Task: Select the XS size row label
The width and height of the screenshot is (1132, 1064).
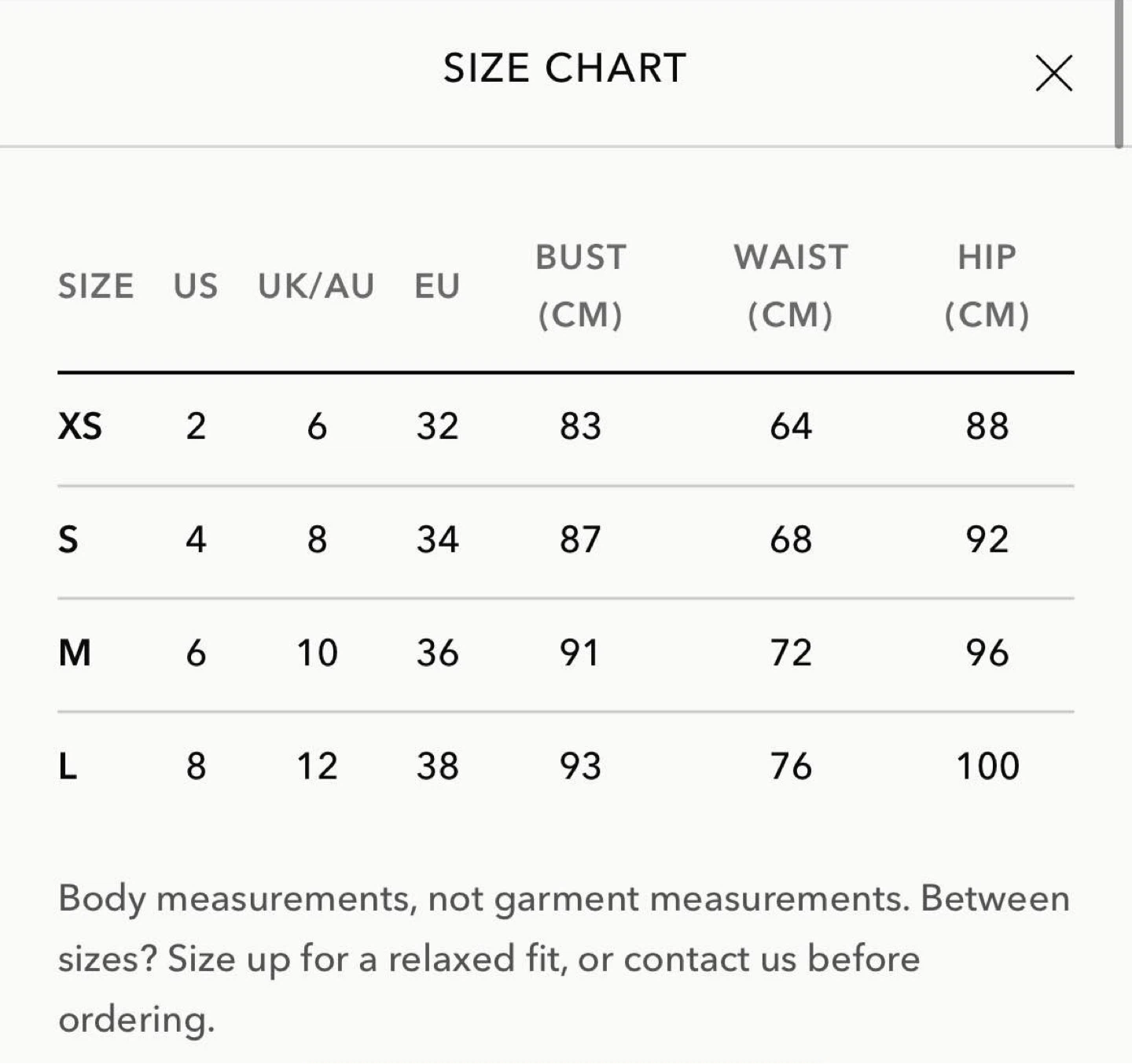Action: coord(80,426)
